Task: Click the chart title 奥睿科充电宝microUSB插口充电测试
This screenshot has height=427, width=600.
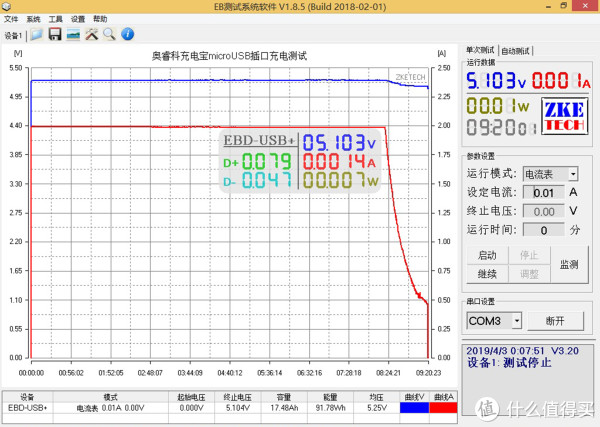Action: 229,56
